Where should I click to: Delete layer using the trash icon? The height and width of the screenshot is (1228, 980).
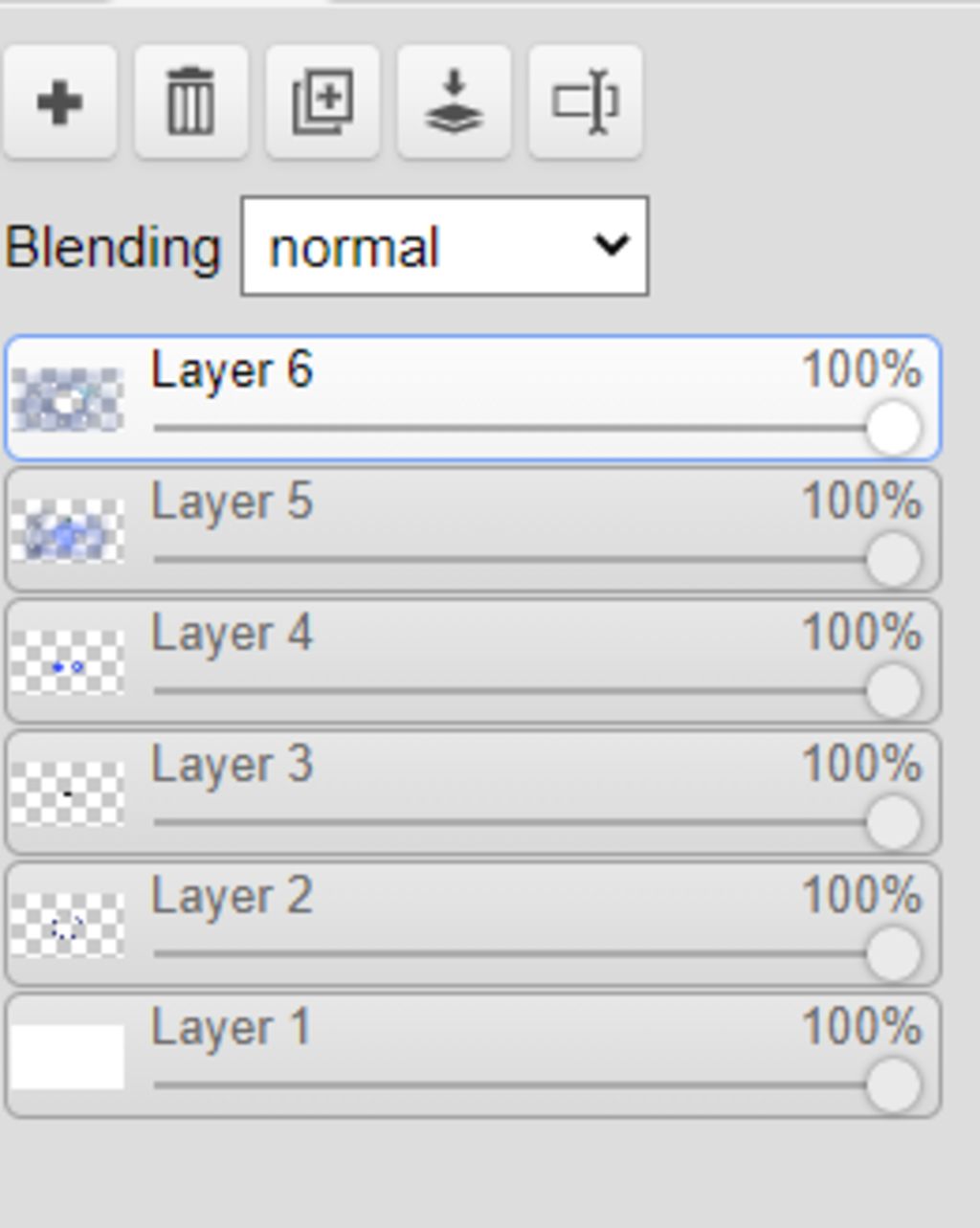[190, 101]
